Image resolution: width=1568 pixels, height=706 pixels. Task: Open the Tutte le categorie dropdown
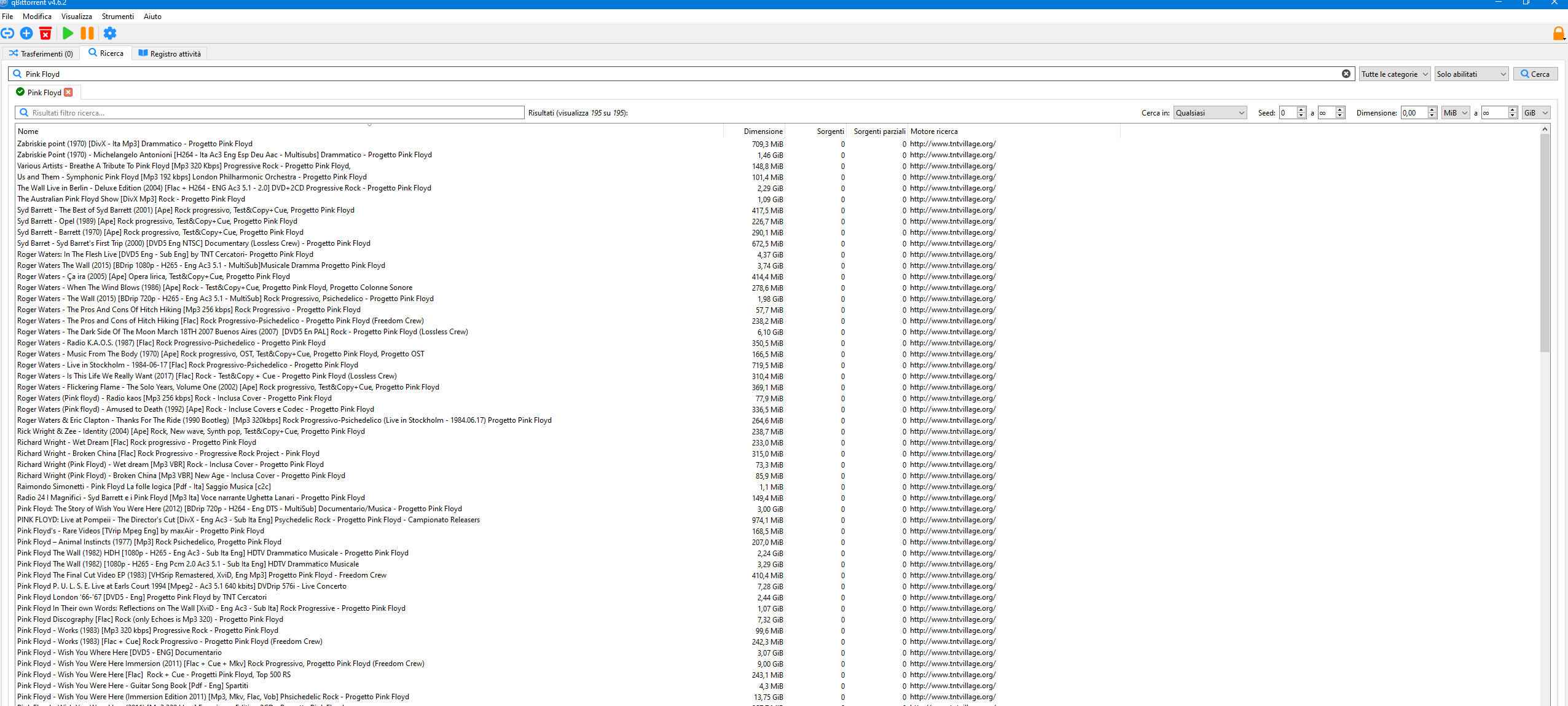click(x=1395, y=74)
